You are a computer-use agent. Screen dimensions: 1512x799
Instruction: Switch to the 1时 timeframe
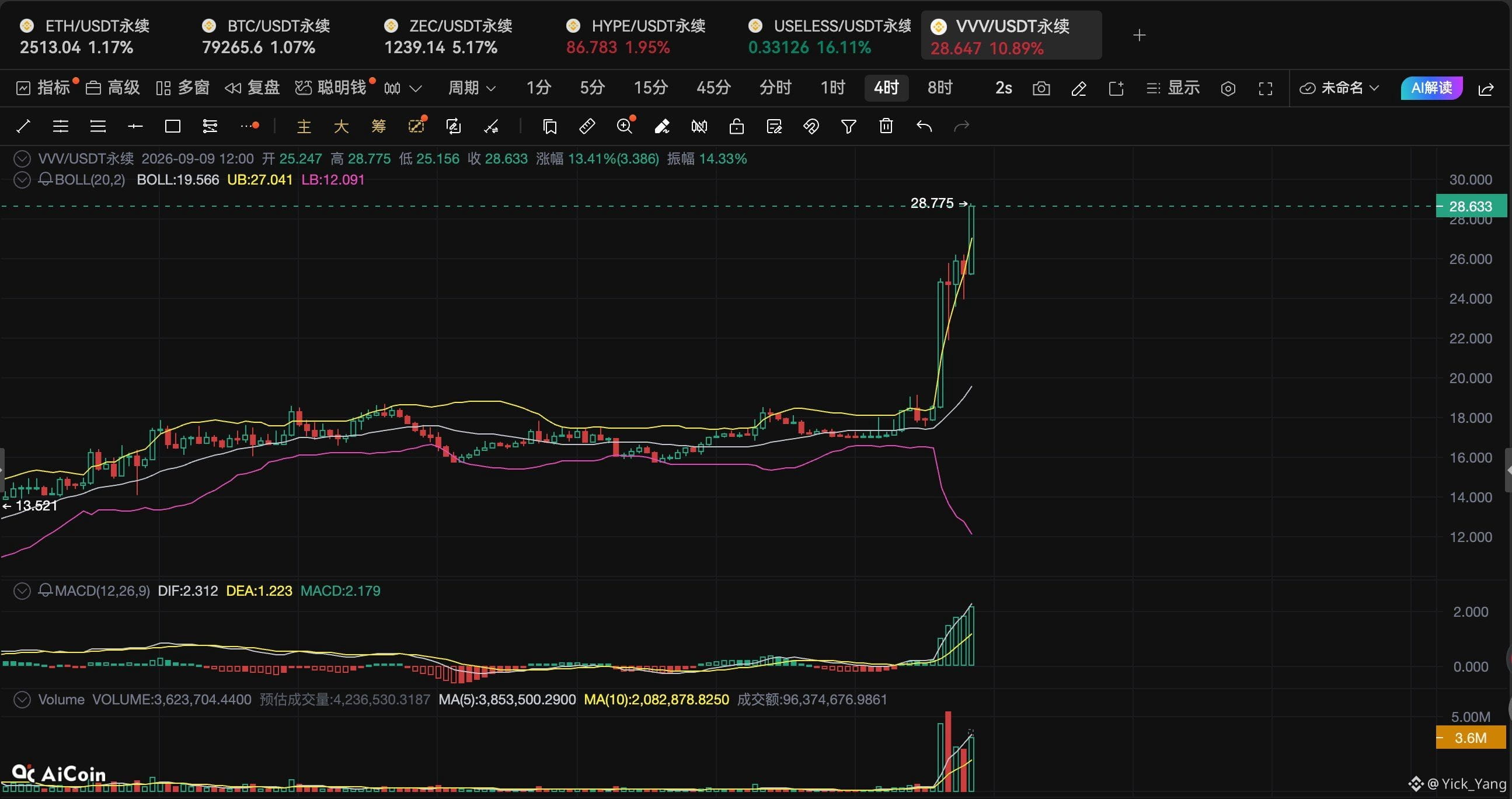point(832,88)
